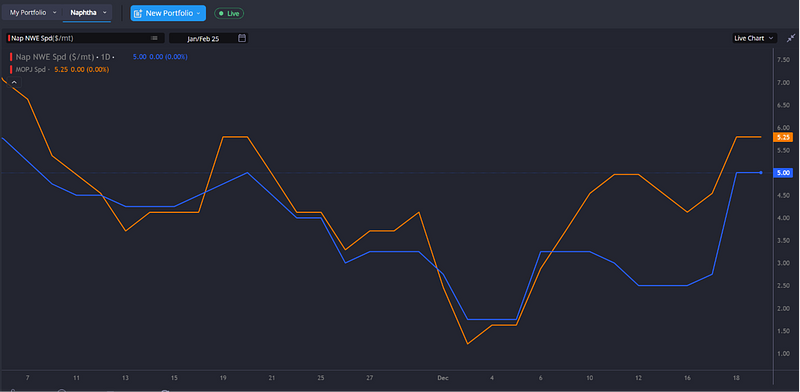The image size is (800, 392).
Task: Click the blue 5.00 price axis label
Action: click(783, 173)
